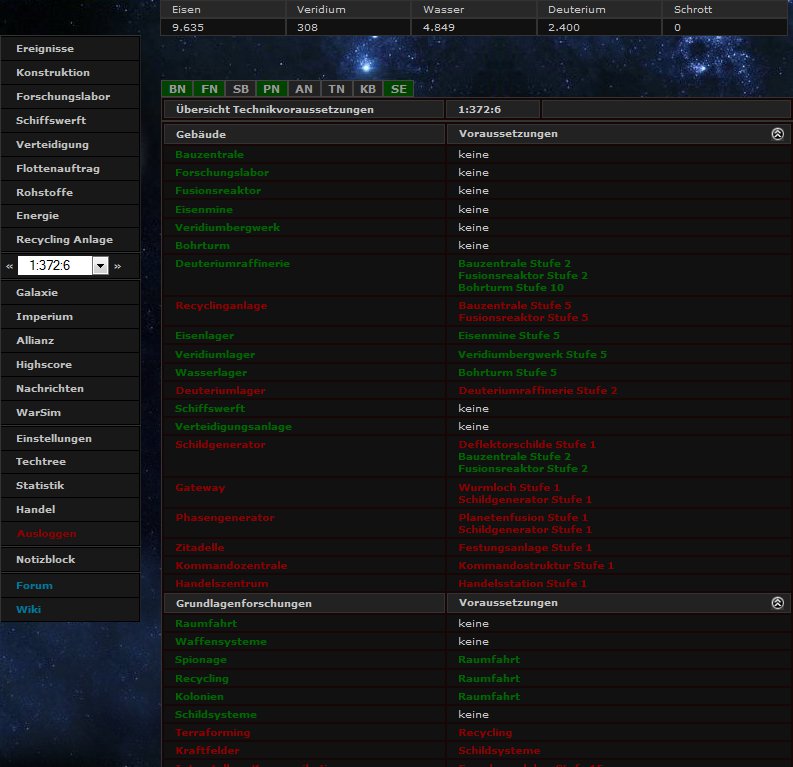Open Einstellungen page

coord(70,438)
